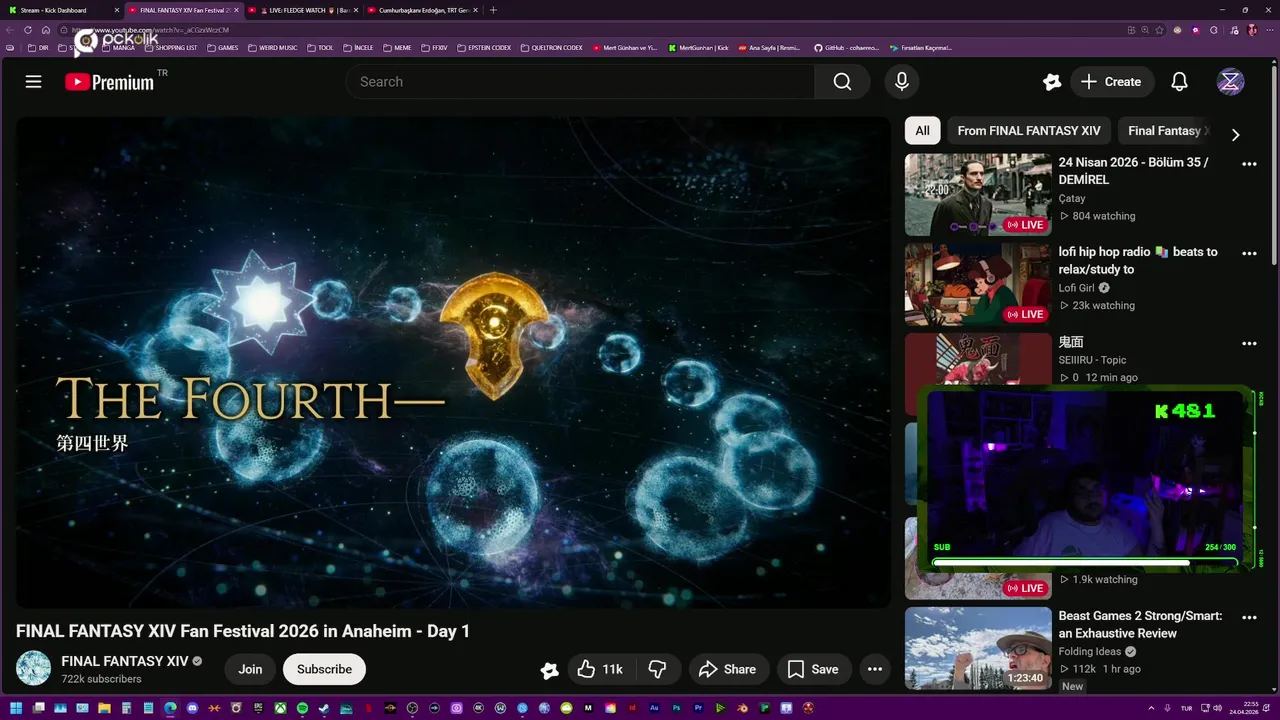Select From FINAL FANTASY XIV chip

(x=1028, y=131)
